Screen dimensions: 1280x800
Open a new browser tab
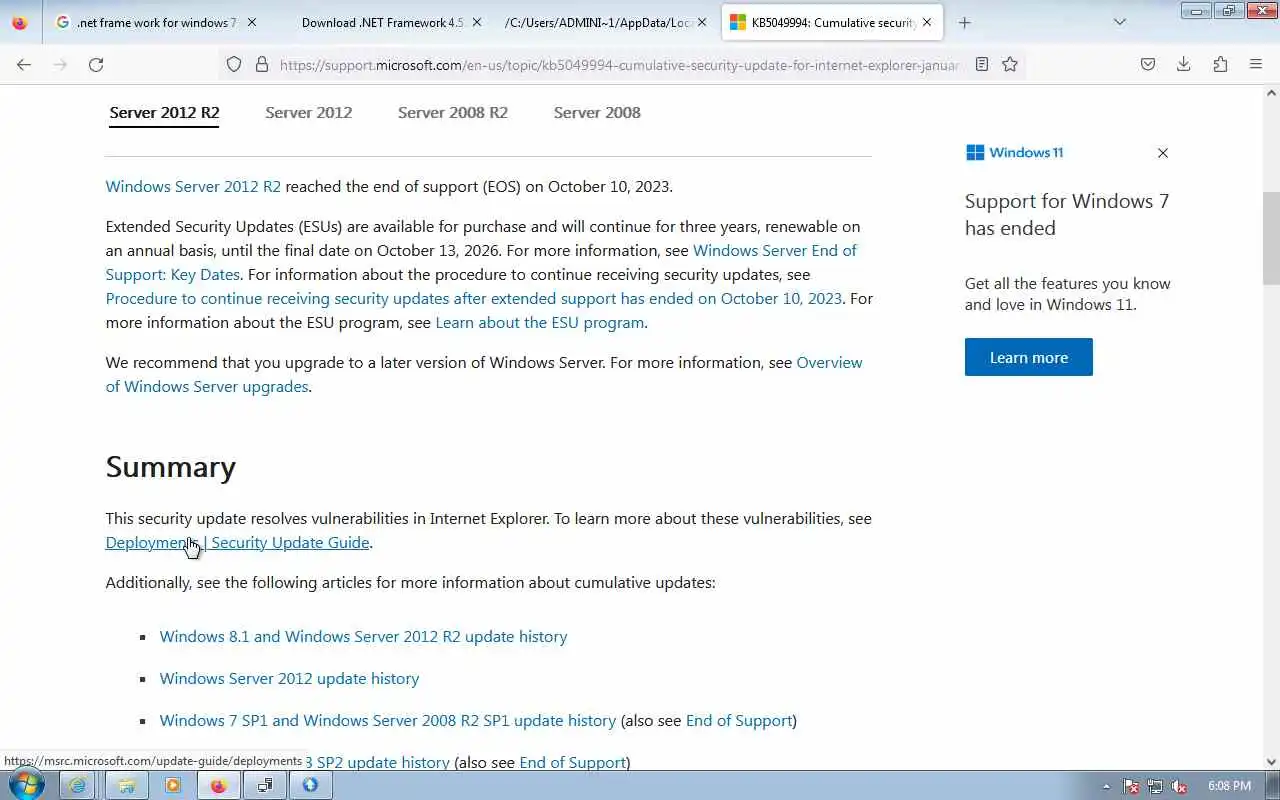tap(964, 22)
